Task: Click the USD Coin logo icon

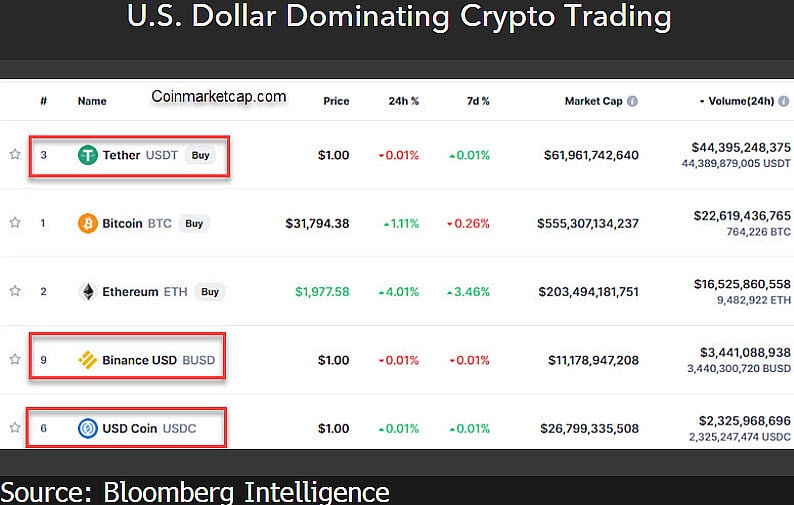Action: [88, 429]
